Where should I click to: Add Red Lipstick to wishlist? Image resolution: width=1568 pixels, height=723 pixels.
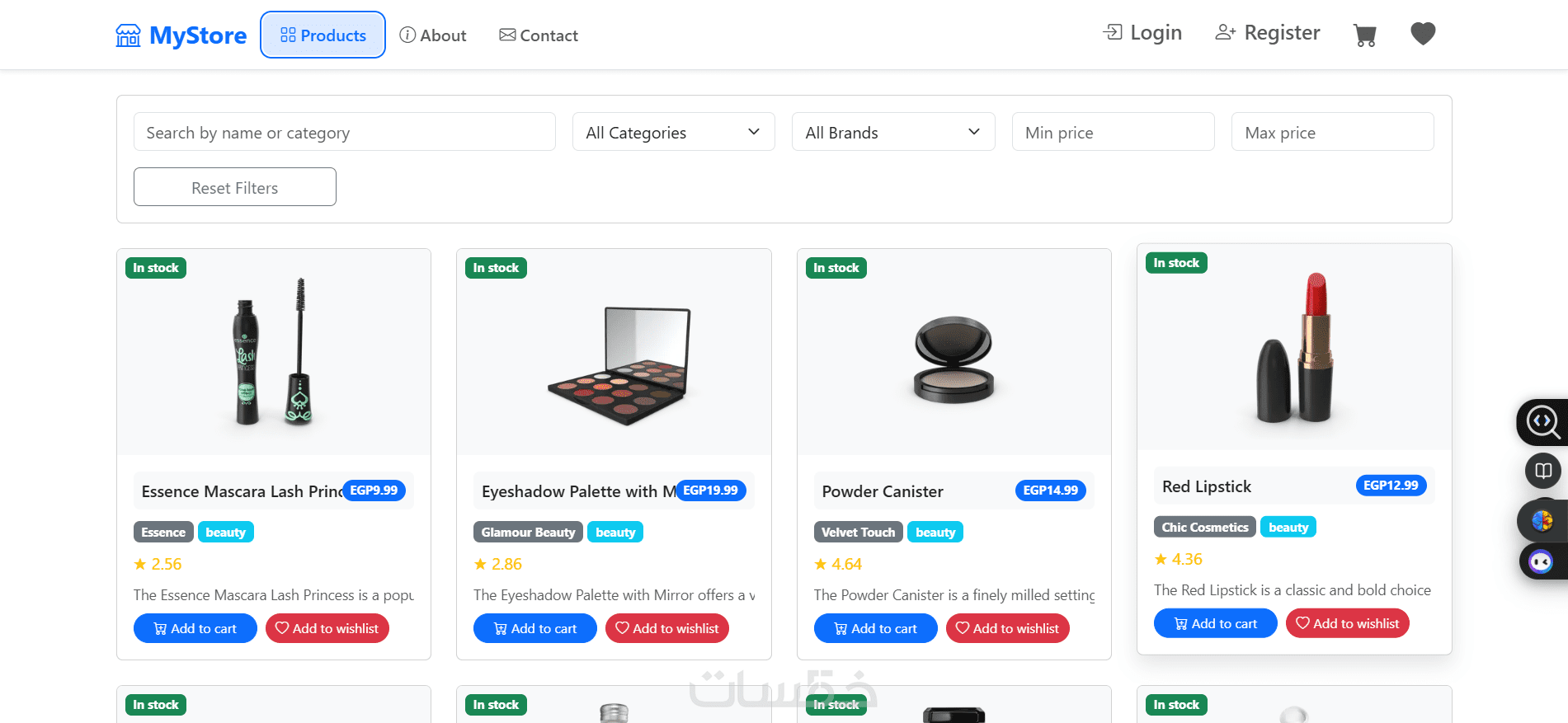point(1347,623)
